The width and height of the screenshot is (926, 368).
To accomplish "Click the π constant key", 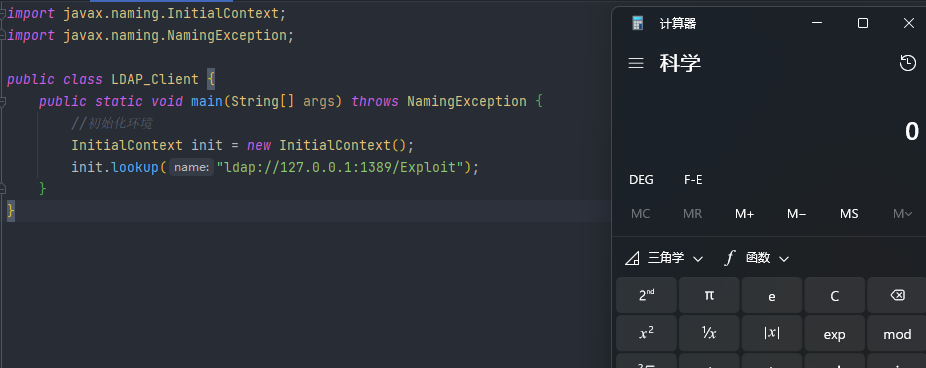I will pyautogui.click(x=709, y=295).
